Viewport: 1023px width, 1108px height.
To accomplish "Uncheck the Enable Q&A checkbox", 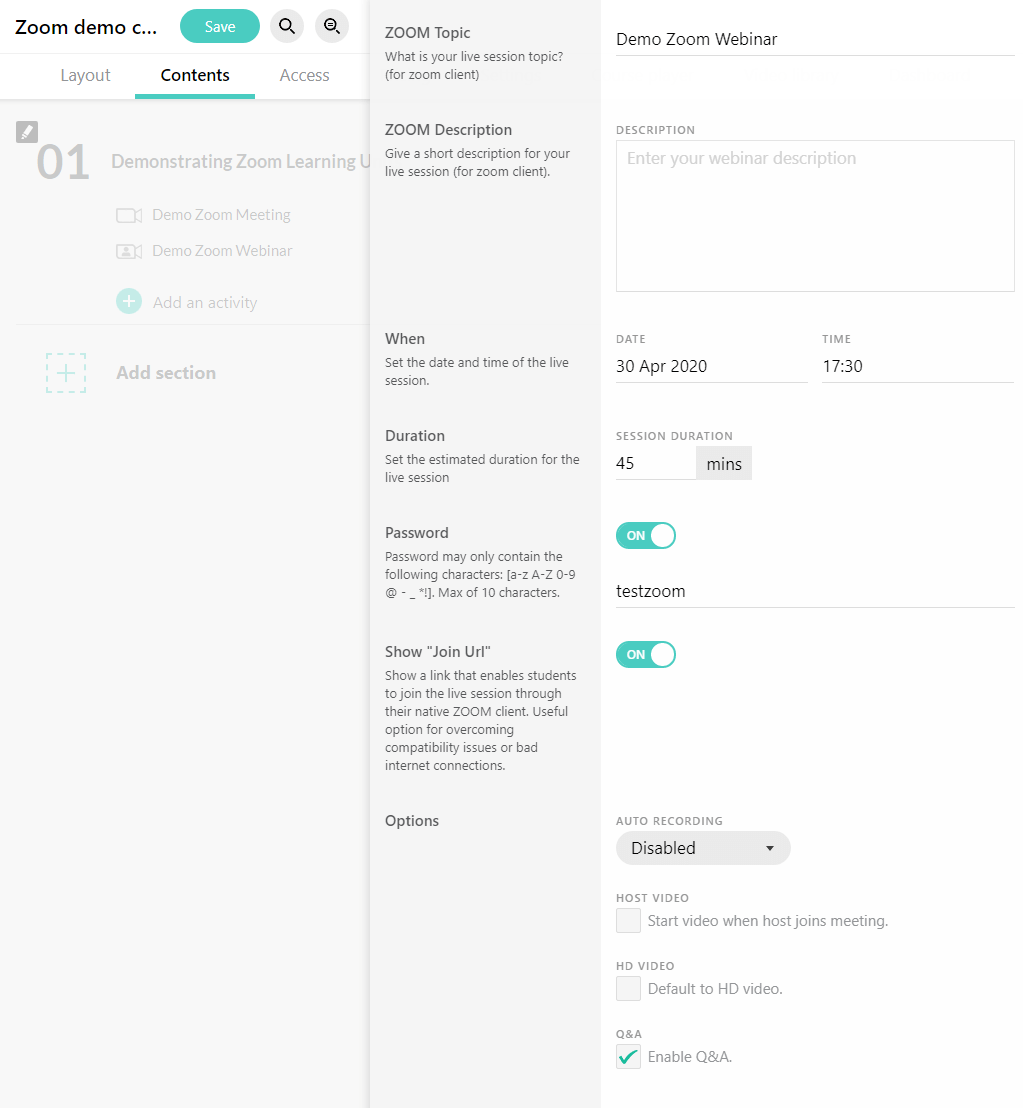I will tap(628, 1056).
